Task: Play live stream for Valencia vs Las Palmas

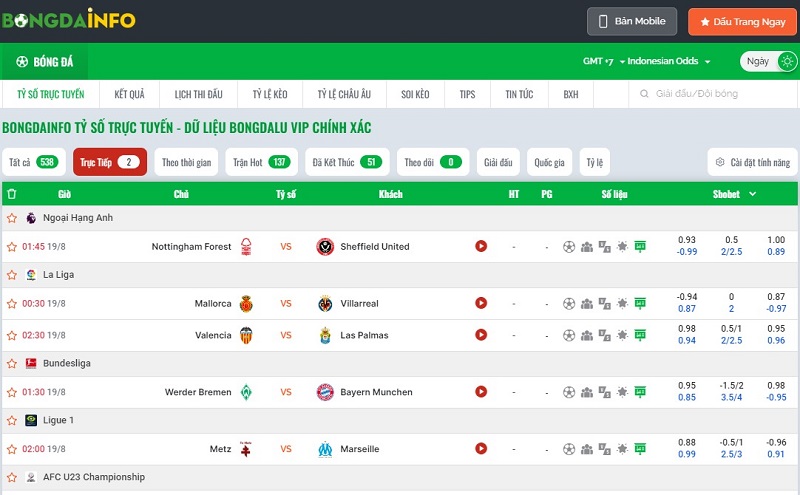Action: click(x=481, y=335)
